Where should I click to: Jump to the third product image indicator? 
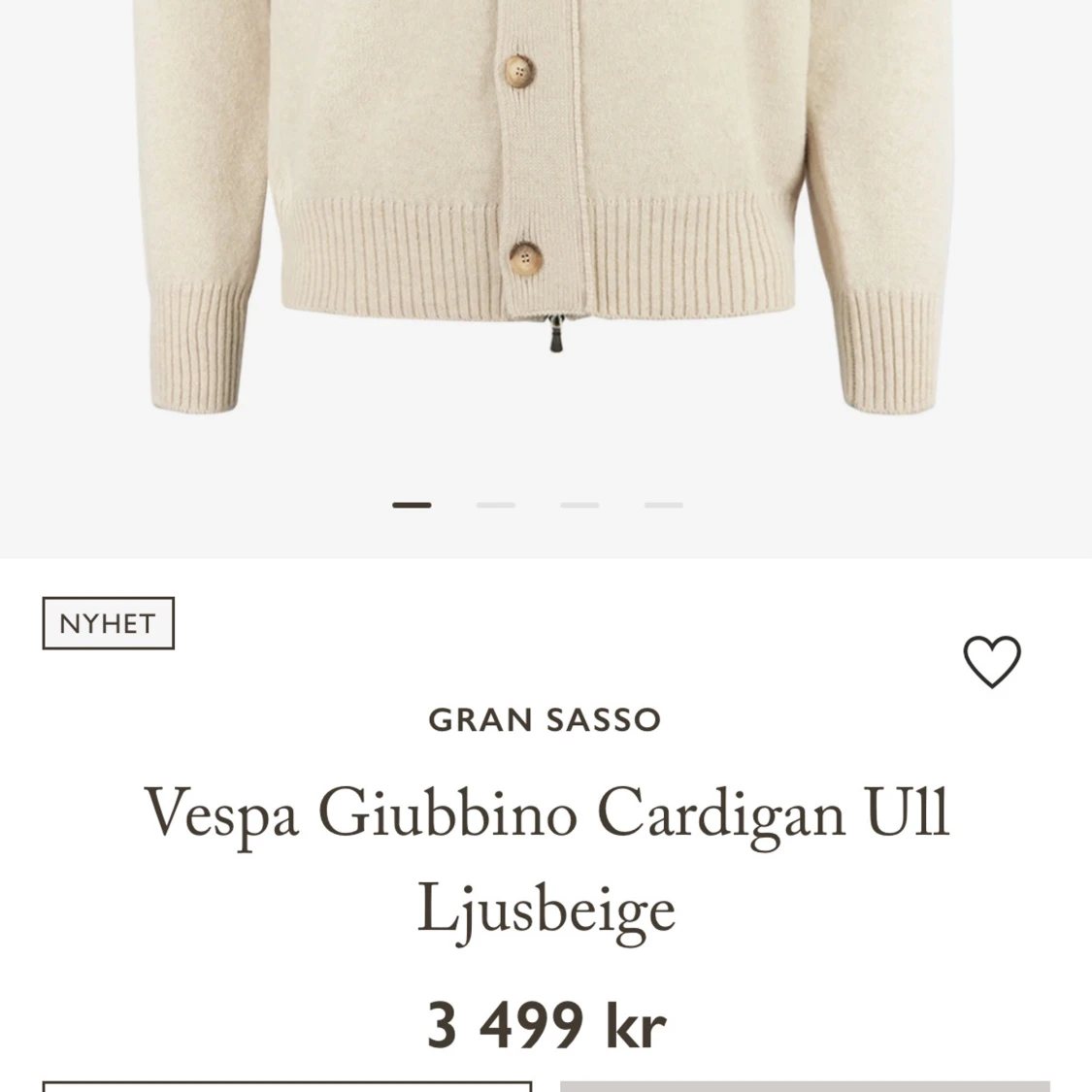(579, 505)
